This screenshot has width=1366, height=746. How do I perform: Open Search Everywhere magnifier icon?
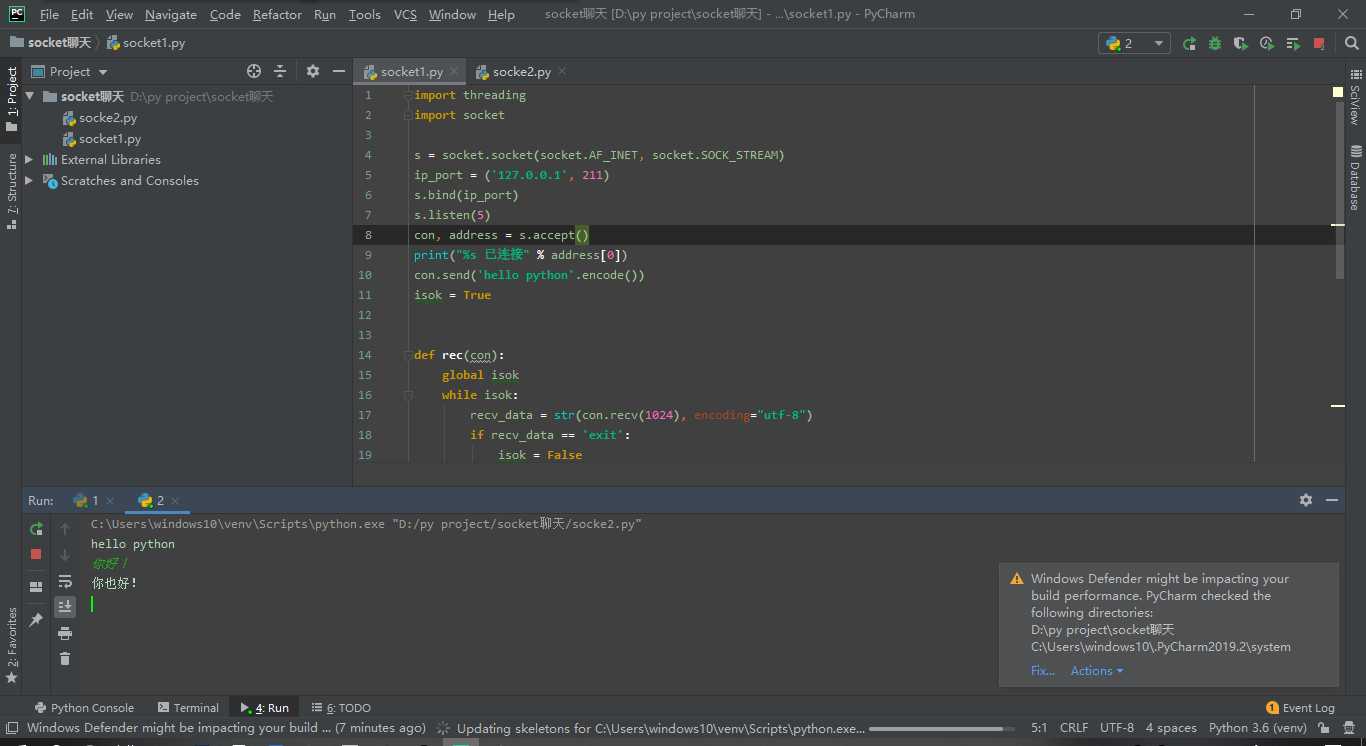point(1349,43)
